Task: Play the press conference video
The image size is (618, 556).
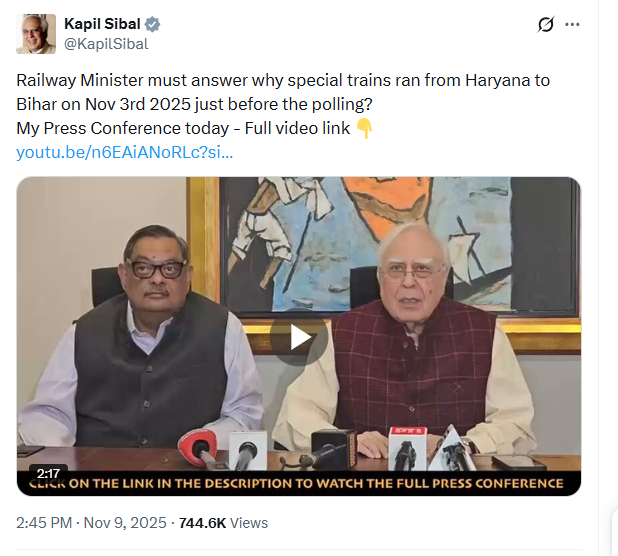Action: (298, 337)
